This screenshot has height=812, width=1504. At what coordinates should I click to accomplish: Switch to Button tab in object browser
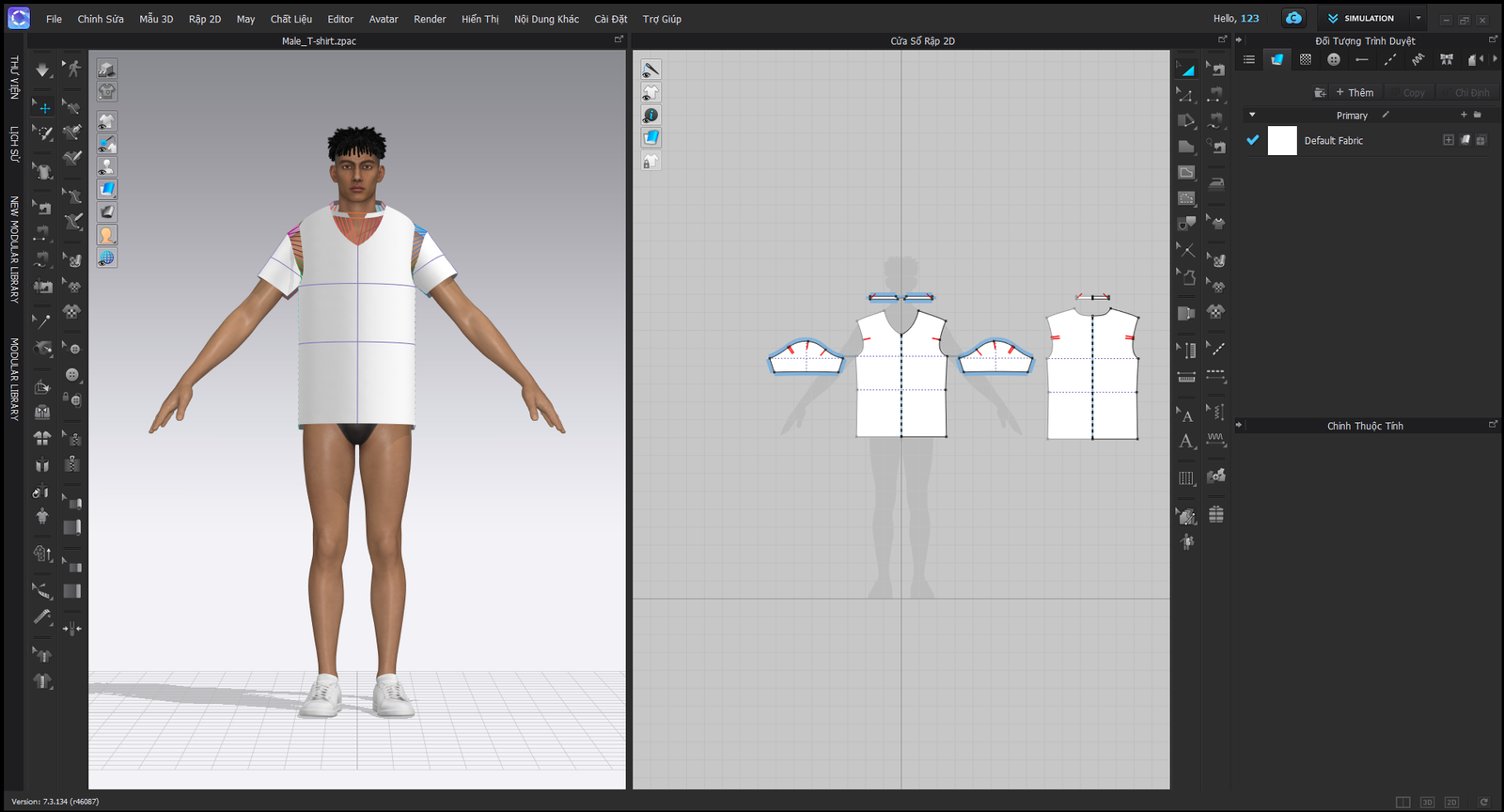pos(1333,59)
